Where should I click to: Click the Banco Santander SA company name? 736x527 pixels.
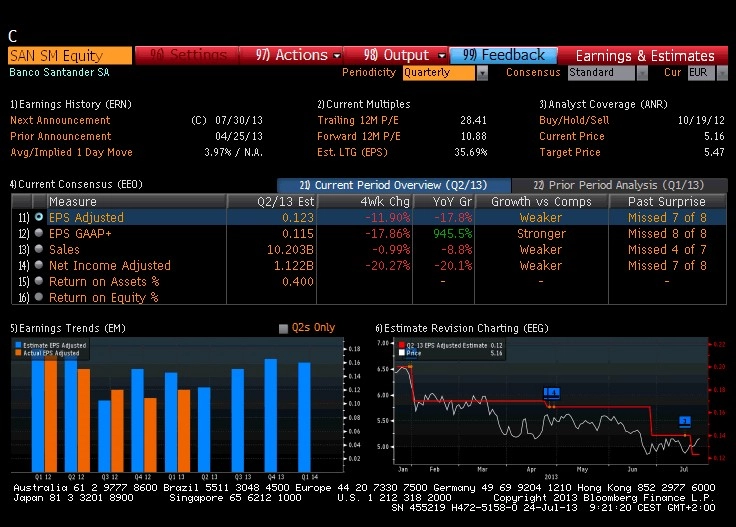tap(59, 72)
